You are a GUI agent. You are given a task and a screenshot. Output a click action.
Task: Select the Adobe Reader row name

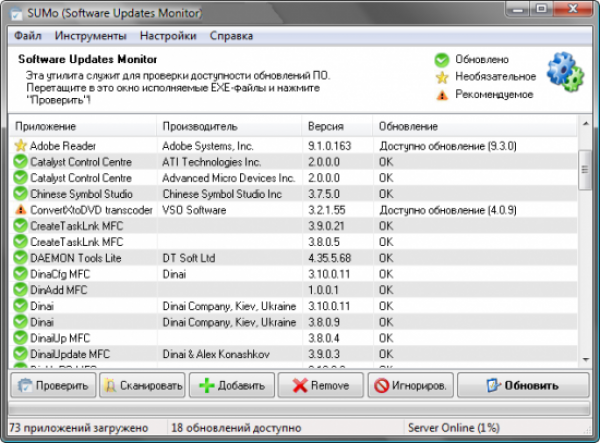click(x=63, y=146)
